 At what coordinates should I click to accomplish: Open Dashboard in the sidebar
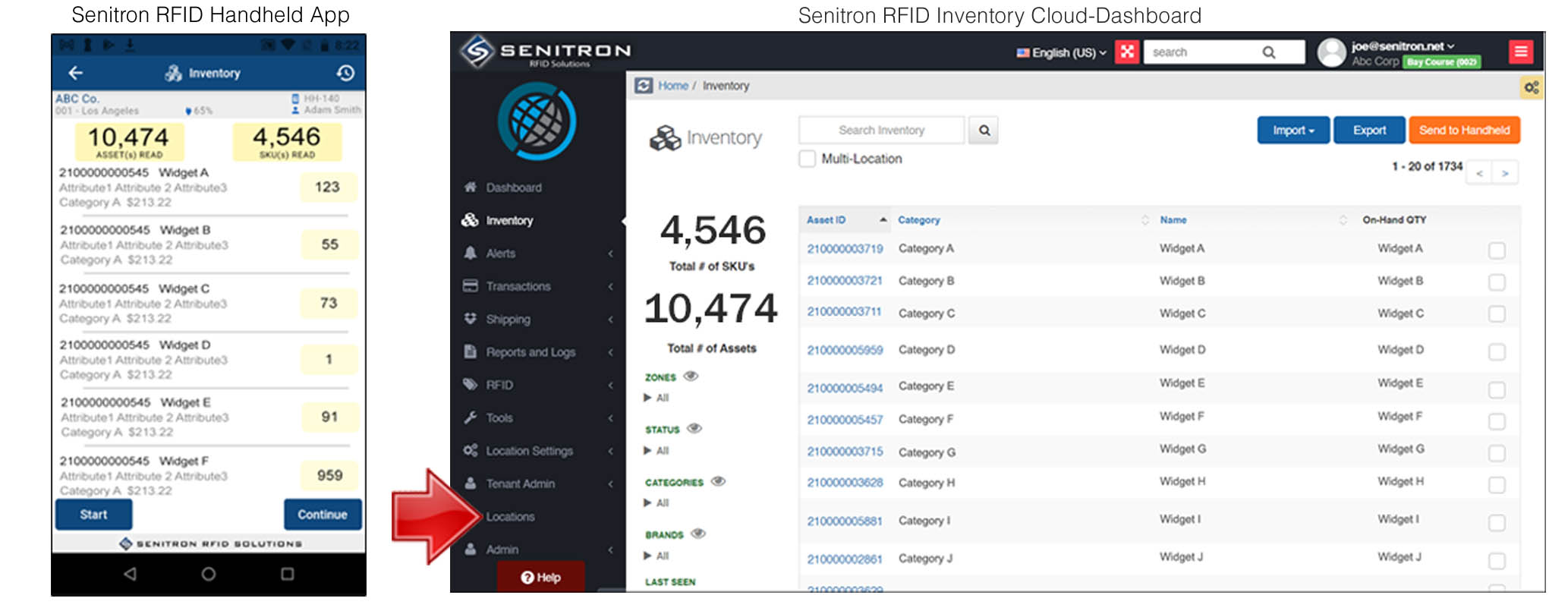(x=513, y=187)
